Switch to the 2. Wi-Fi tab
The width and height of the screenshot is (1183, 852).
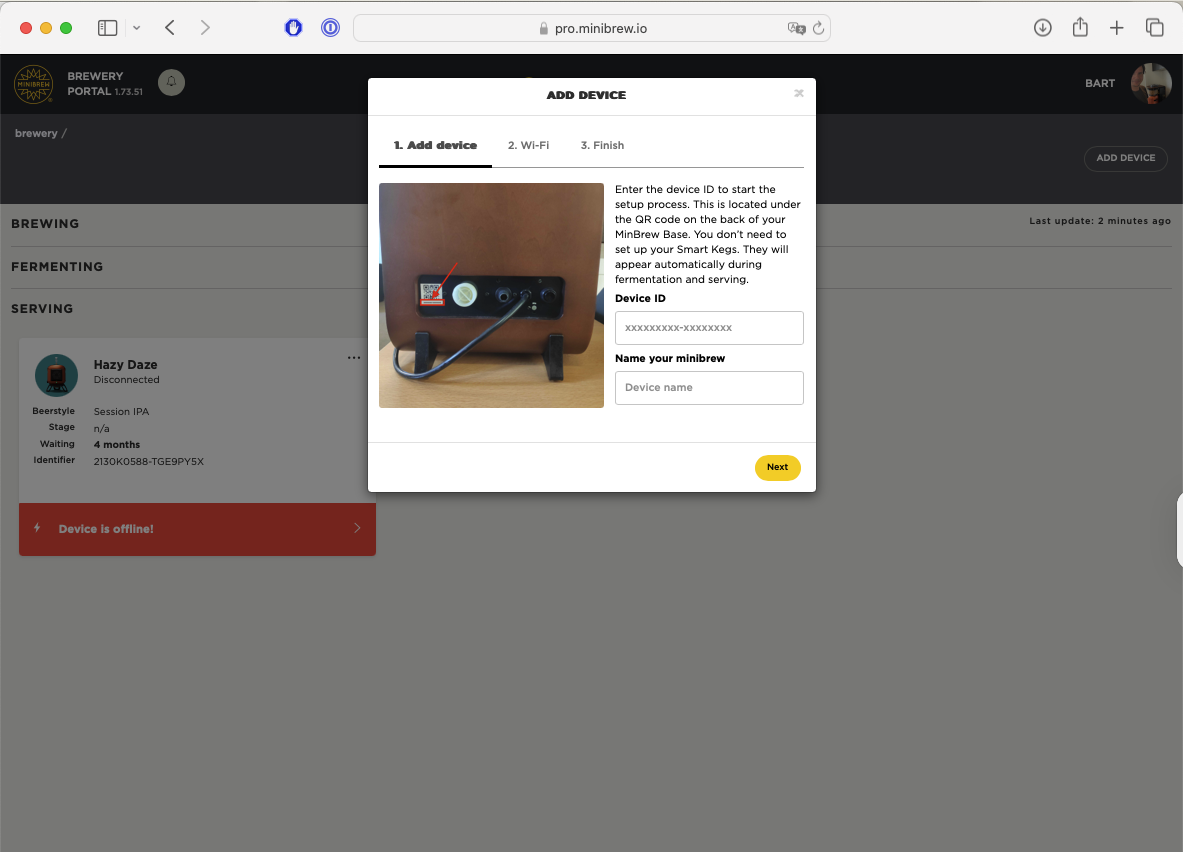[528, 146]
